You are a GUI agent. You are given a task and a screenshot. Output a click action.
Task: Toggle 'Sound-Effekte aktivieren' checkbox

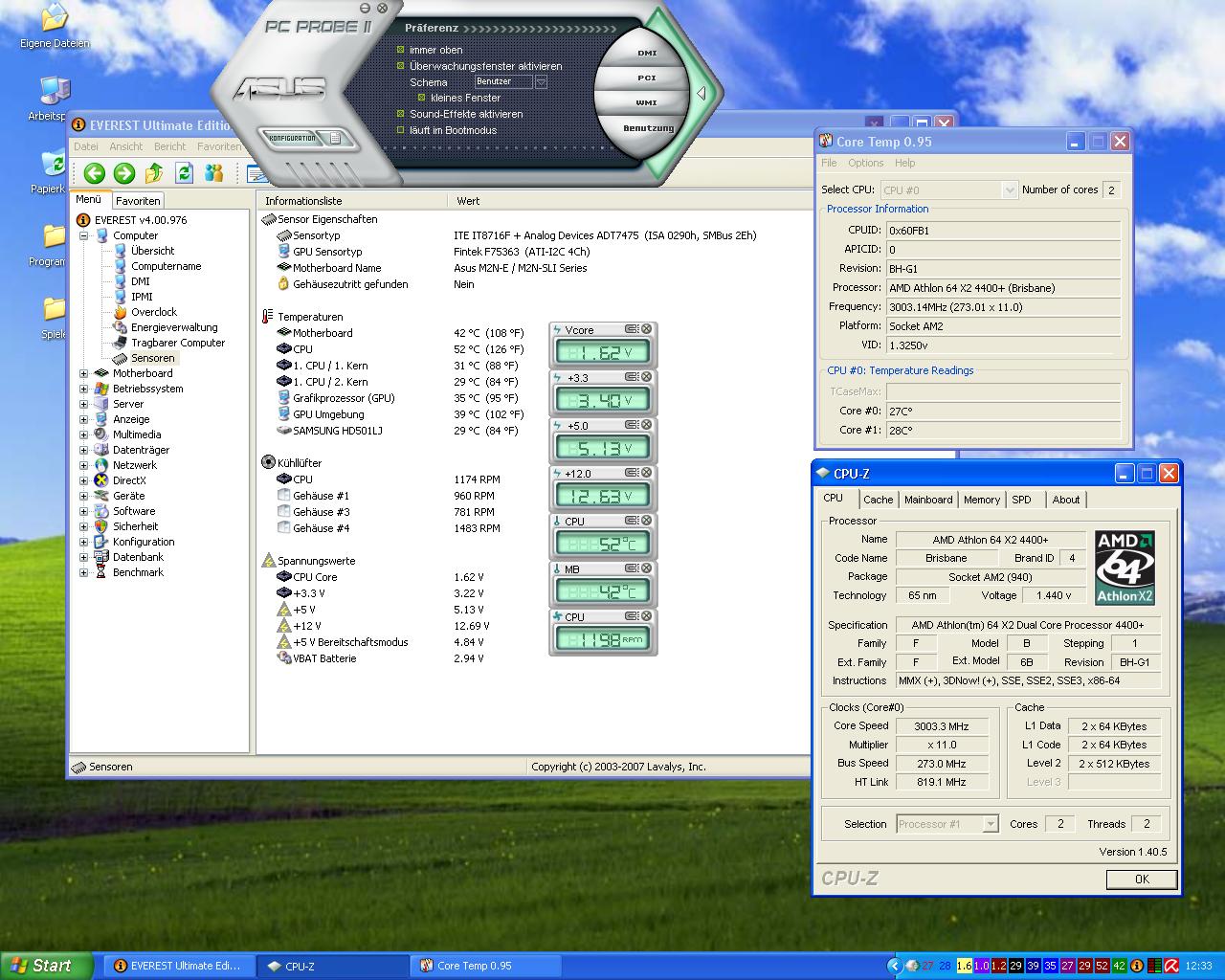[x=401, y=114]
